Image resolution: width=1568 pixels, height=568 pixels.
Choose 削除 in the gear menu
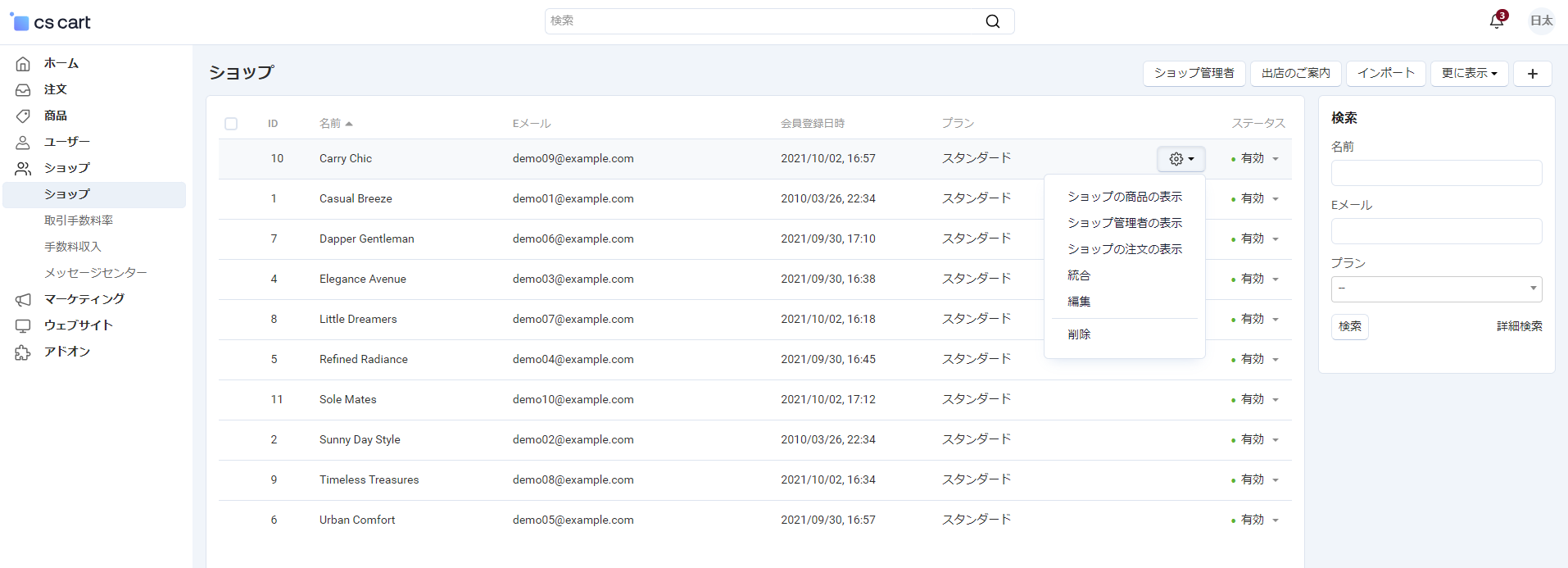(1079, 334)
